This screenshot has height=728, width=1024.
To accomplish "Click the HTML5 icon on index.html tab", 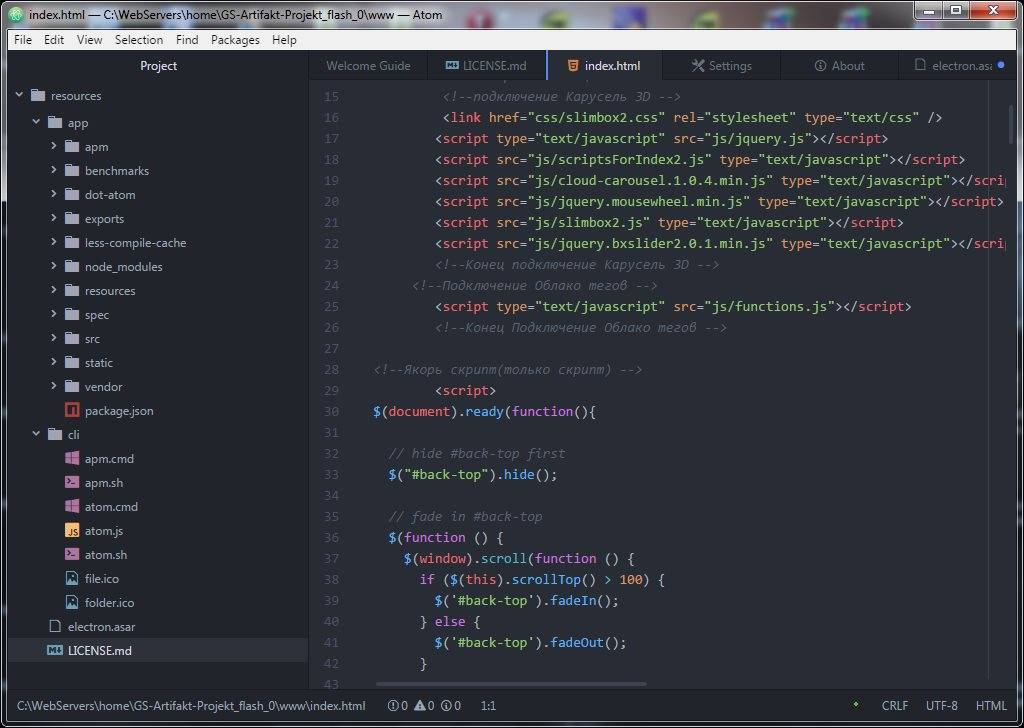I will [573, 65].
